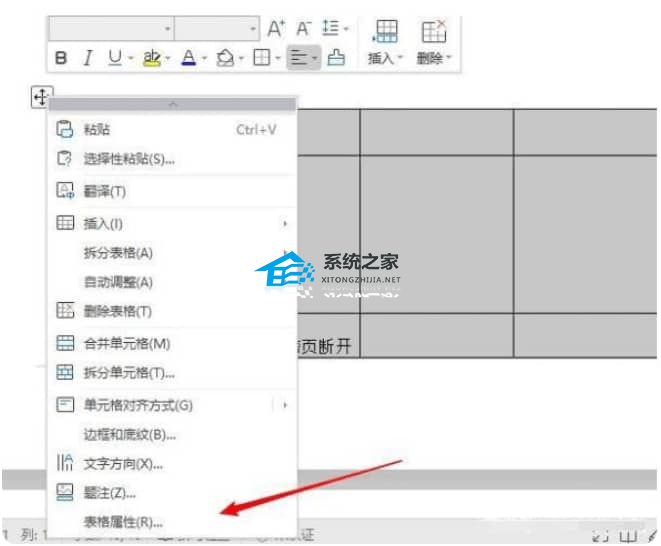Open underline style dropdown arrow

pyautogui.click(x=131, y=58)
